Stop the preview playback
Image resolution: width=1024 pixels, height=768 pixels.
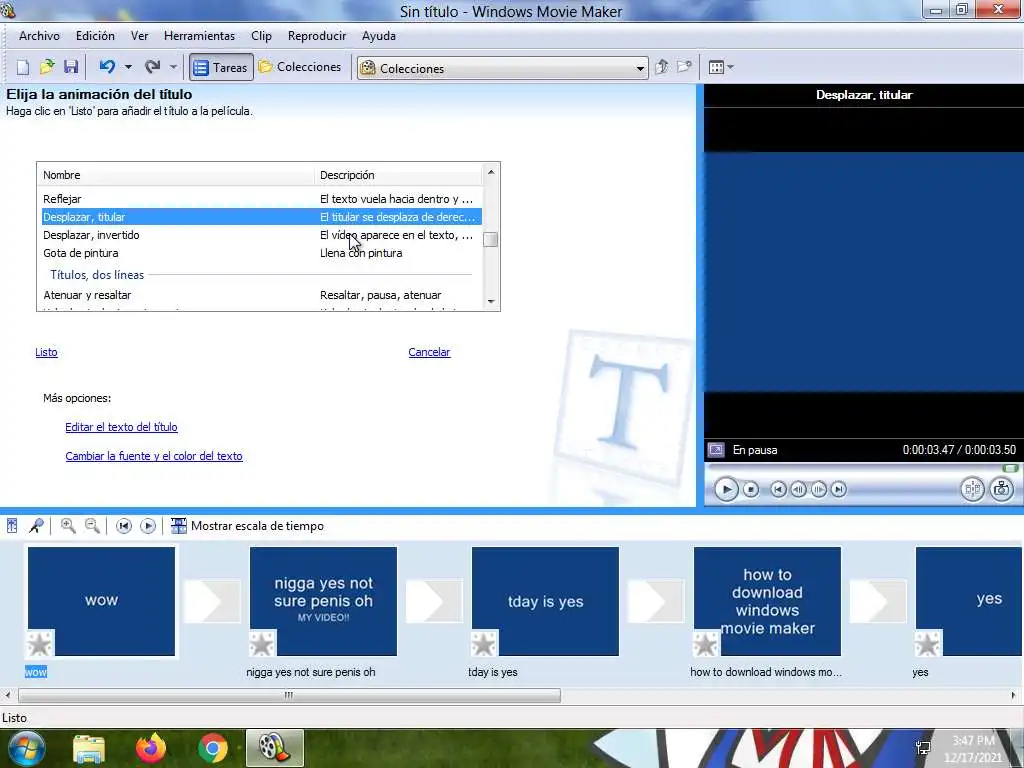pyautogui.click(x=751, y=490)
